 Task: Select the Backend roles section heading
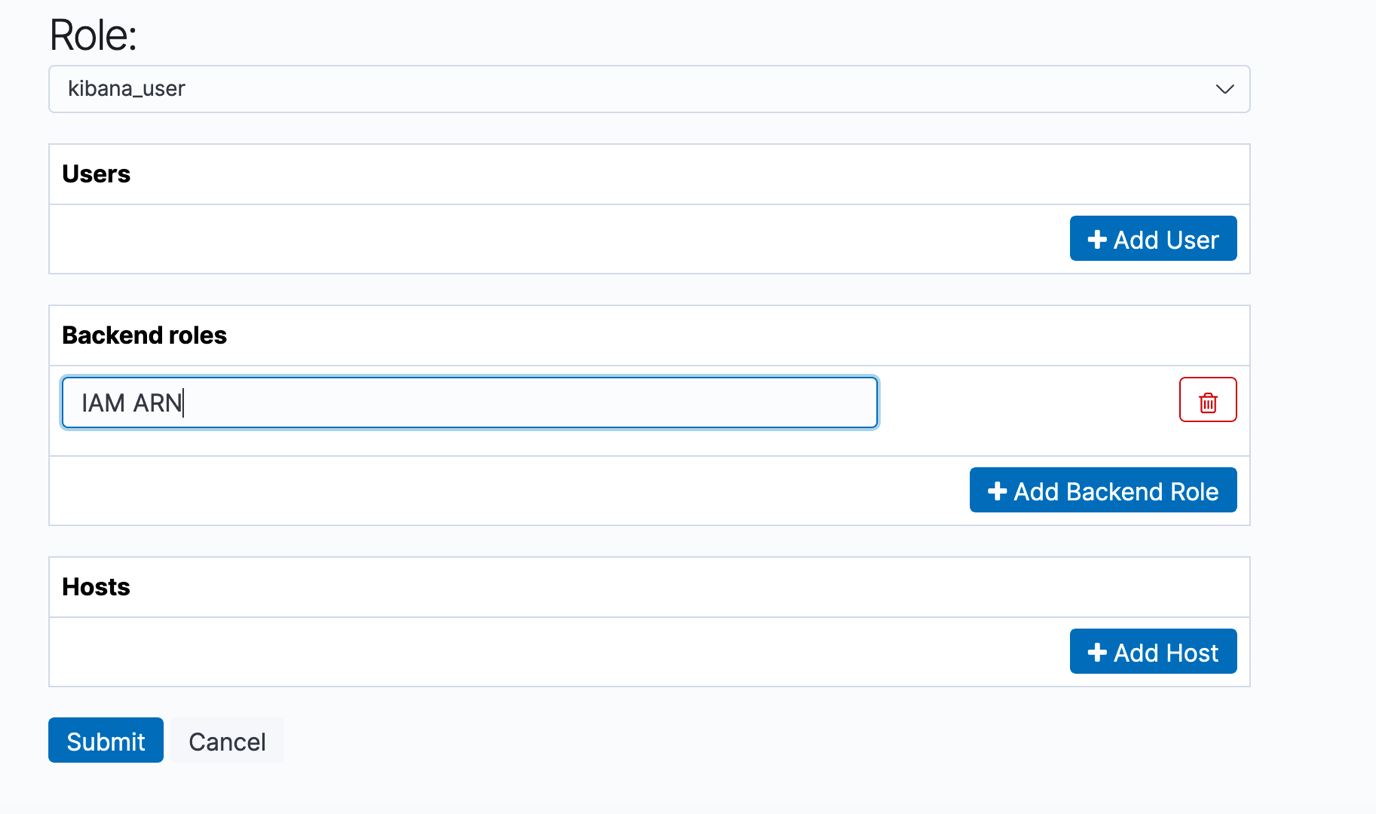tap(144, 335)
